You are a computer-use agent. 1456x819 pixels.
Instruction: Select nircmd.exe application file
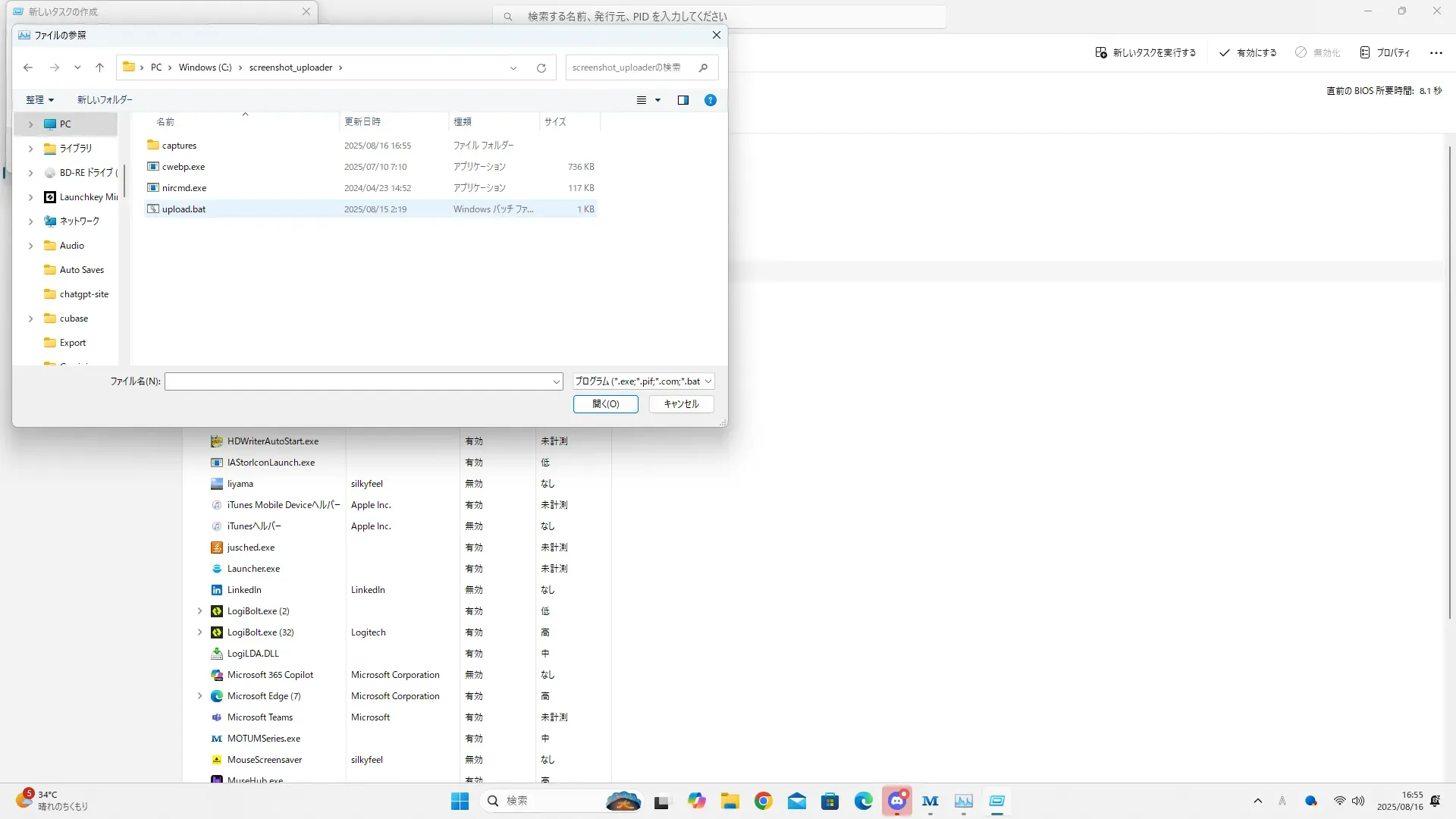click(184, 188)
